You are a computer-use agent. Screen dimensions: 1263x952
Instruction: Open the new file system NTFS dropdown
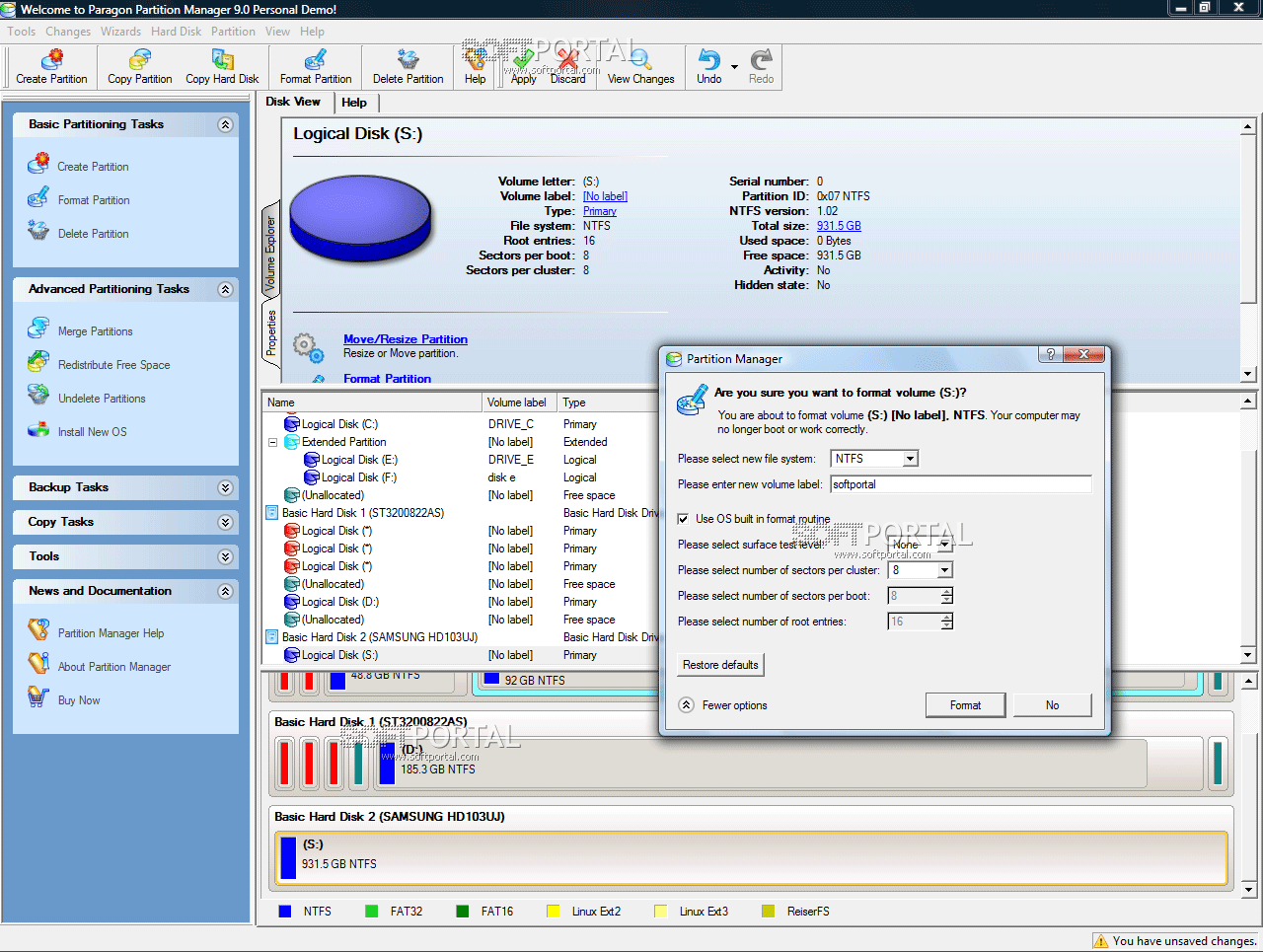point(911,459)
